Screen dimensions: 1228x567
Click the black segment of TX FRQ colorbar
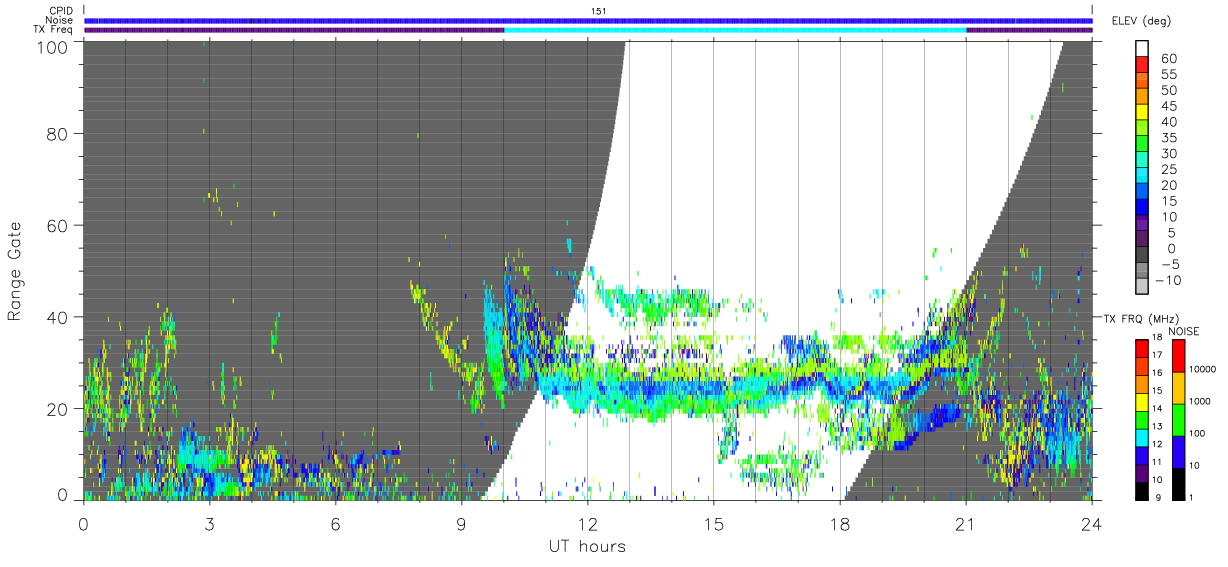point(1142,489)
